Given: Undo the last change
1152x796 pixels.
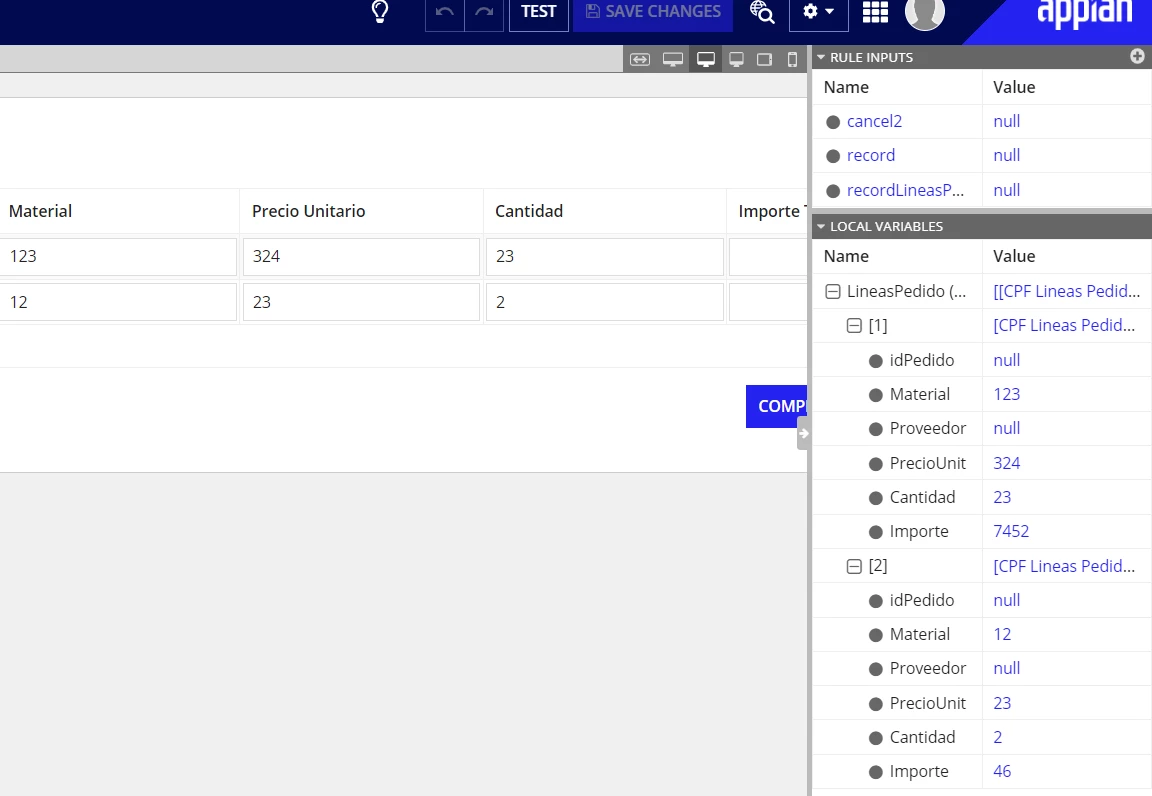Looking at the screenshot, I should tap(444, 12).
